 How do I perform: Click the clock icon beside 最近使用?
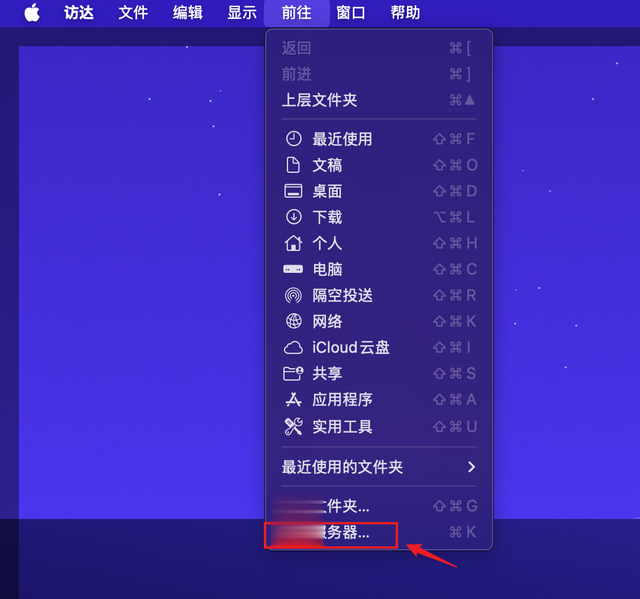coord(293,139)
